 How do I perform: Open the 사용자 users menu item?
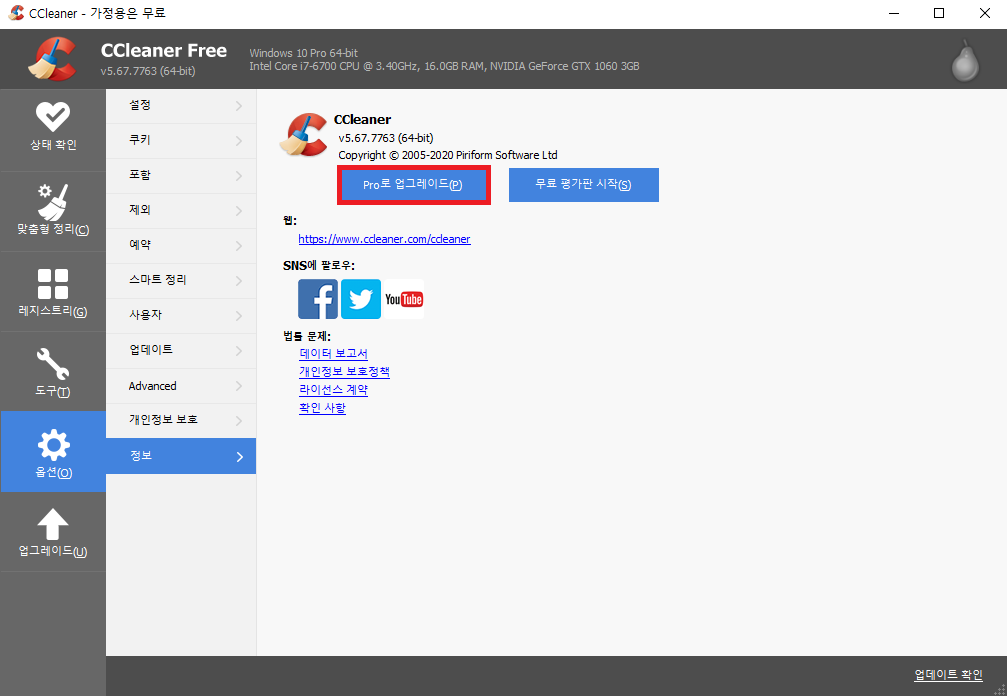tap(181, 316)
